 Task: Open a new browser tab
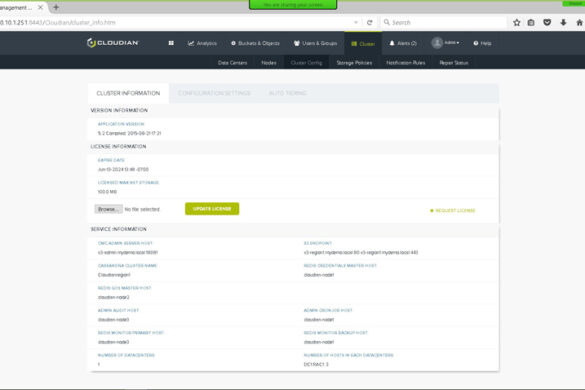[x=56, y=7]
